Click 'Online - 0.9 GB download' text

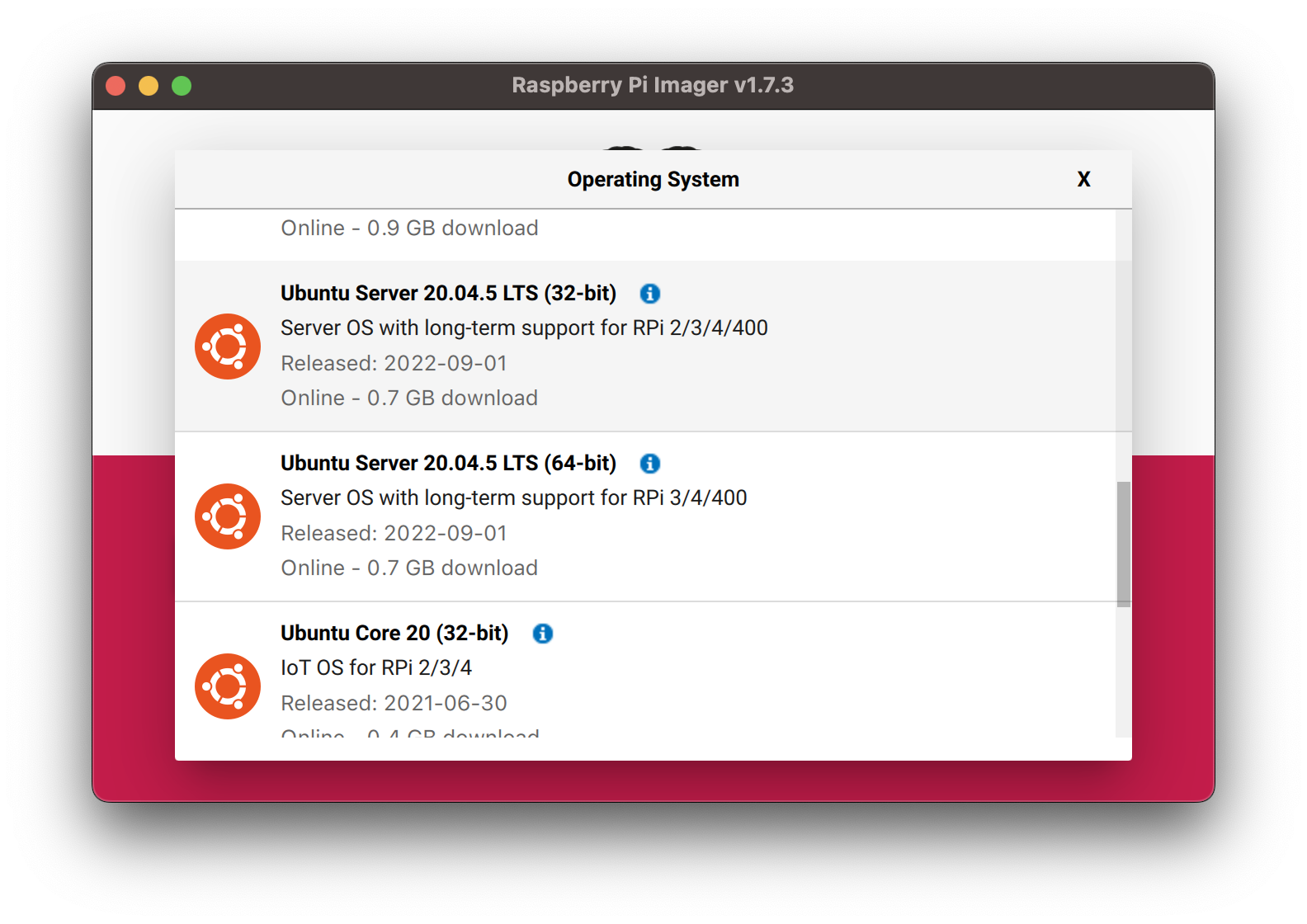tap(409, 228)
